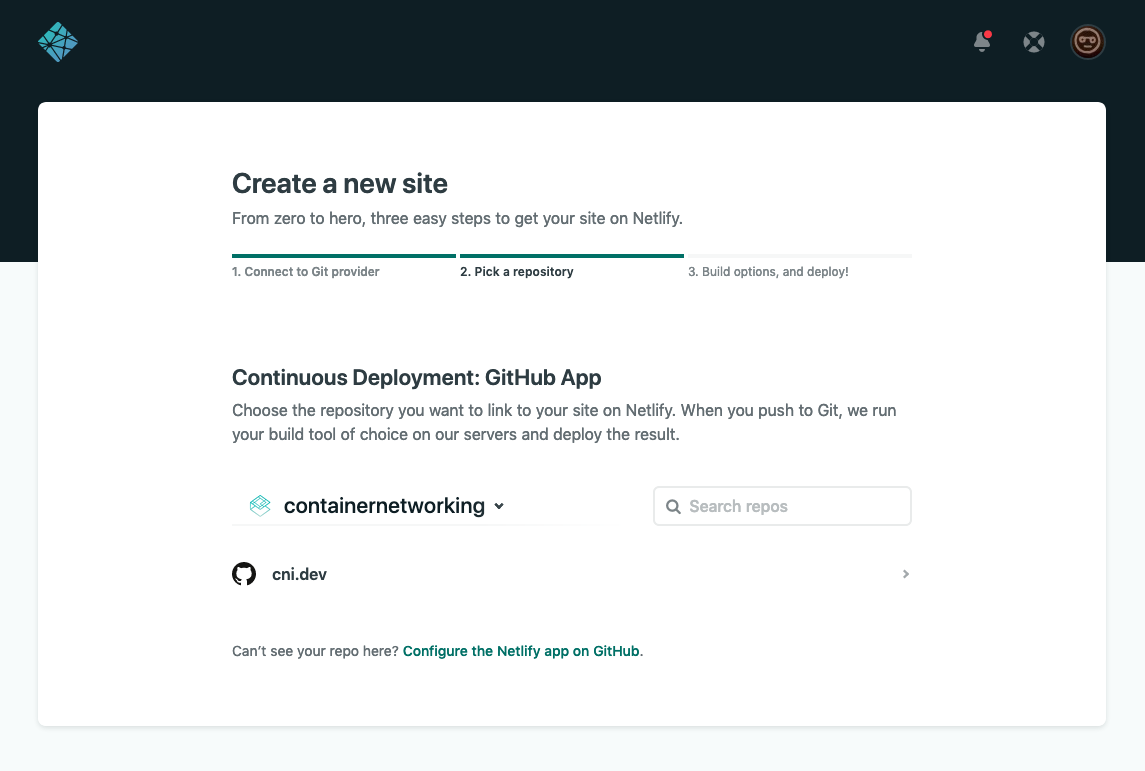Open the help lifebuoy icon

pyautogui.click(x=1033, y=42)
